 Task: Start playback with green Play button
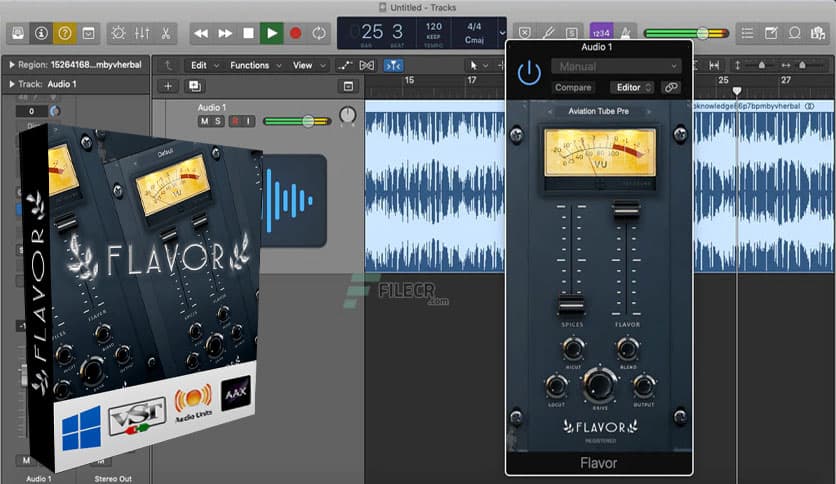271,33
